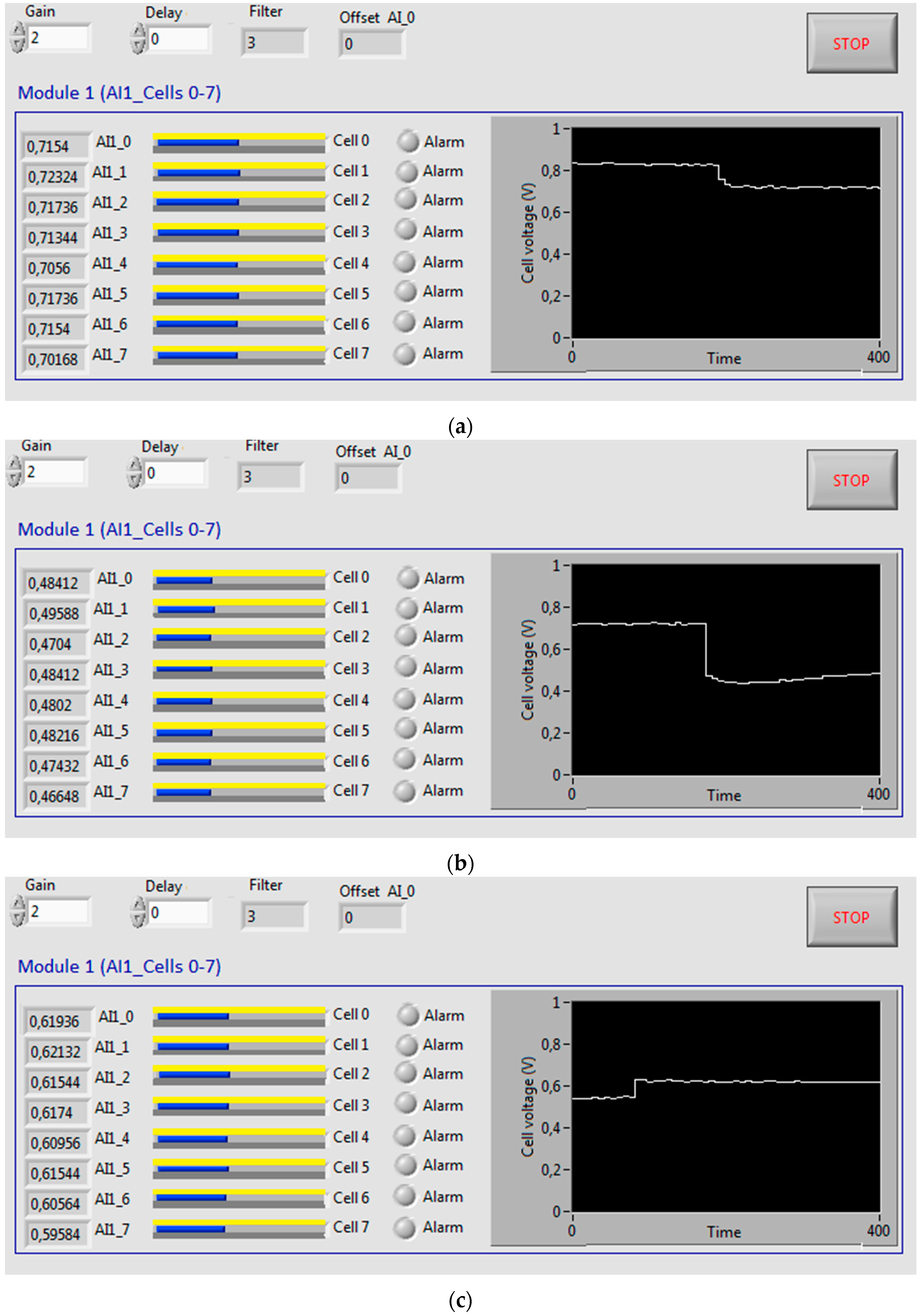The height and width of the screenshot is (1316, 918).
Task: Click Cell 0 Alarm LED in panel (a)
Action: 408,141
